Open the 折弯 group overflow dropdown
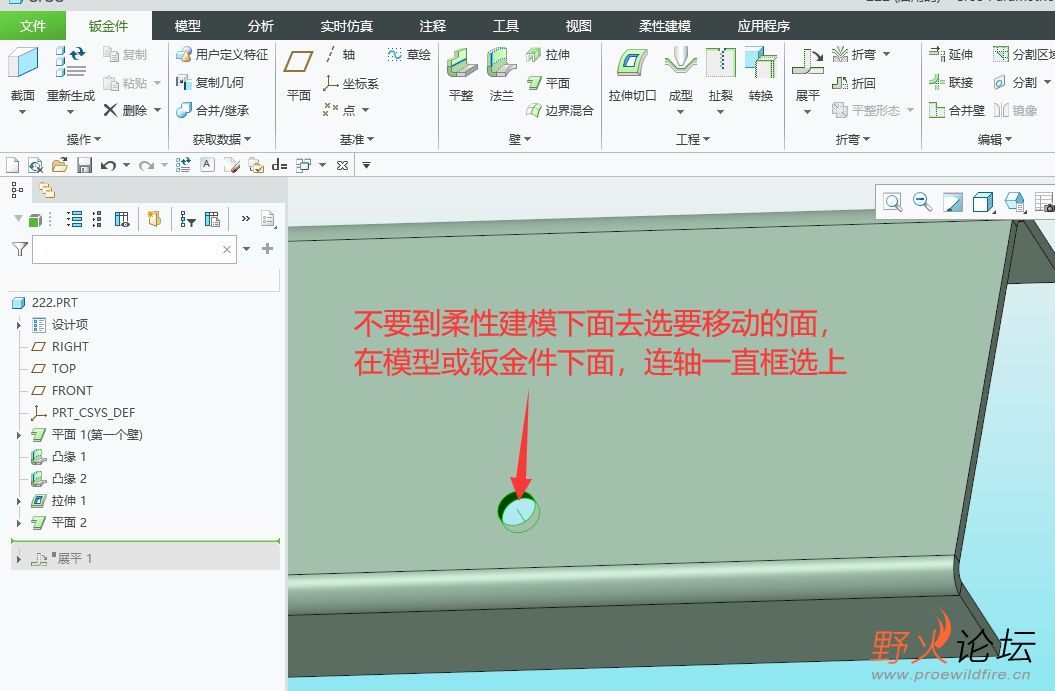Screen dimensions: 1055x691 [x=852, y=139]
